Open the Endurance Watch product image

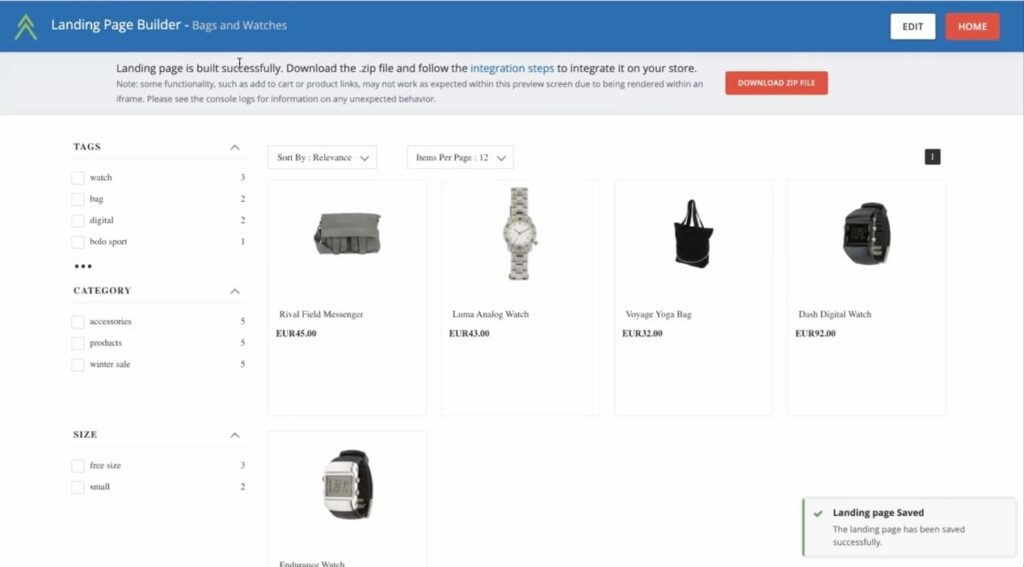(347, 484)
